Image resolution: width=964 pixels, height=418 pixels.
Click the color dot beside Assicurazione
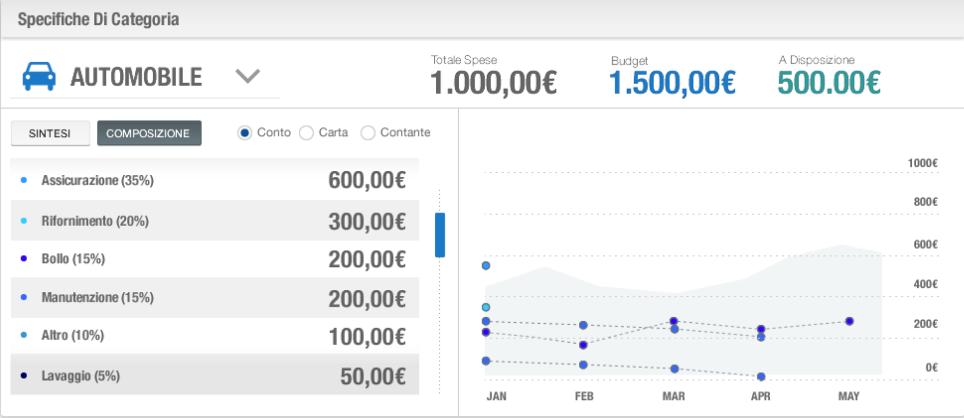pyautogui.click(x=24, y=181)
